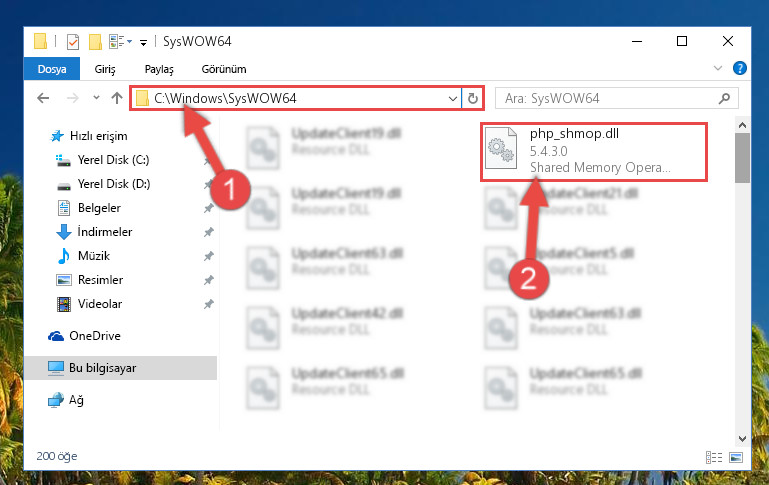
Task: Click the php_shmop.dll gear file icon
Action: coord(501,148)
